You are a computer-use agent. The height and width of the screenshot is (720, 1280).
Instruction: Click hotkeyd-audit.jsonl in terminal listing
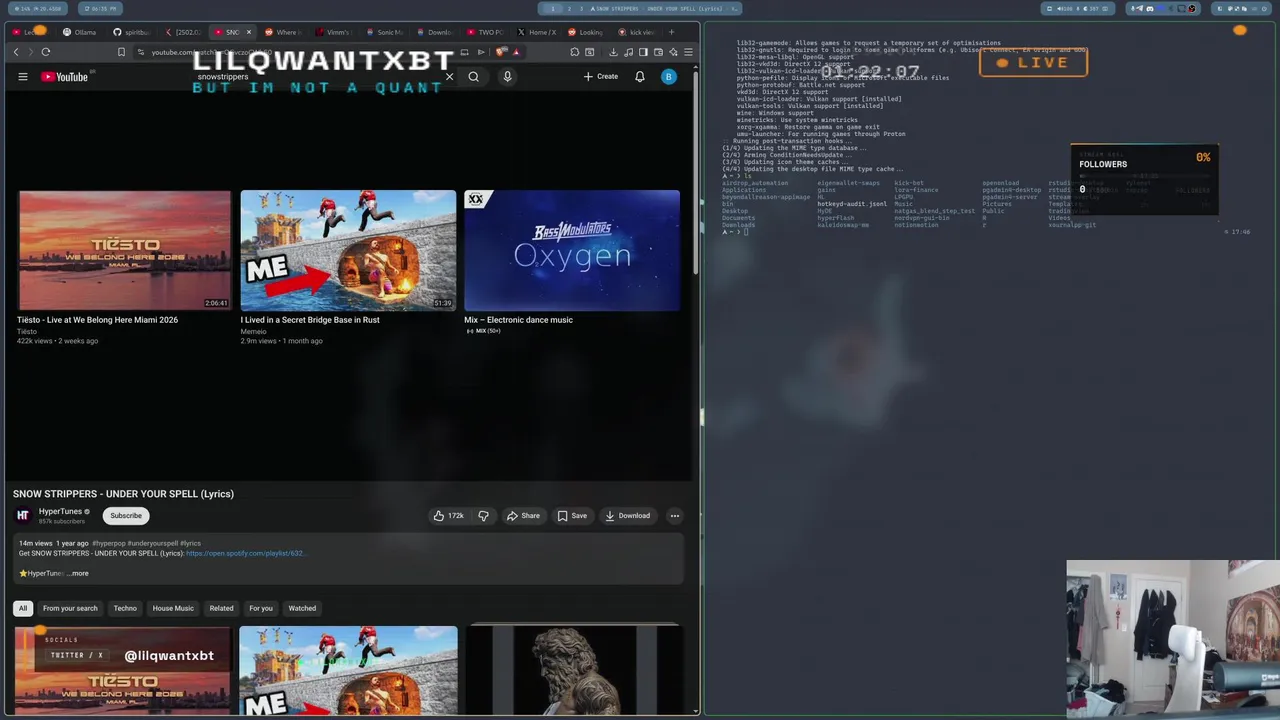click(852, 204)
